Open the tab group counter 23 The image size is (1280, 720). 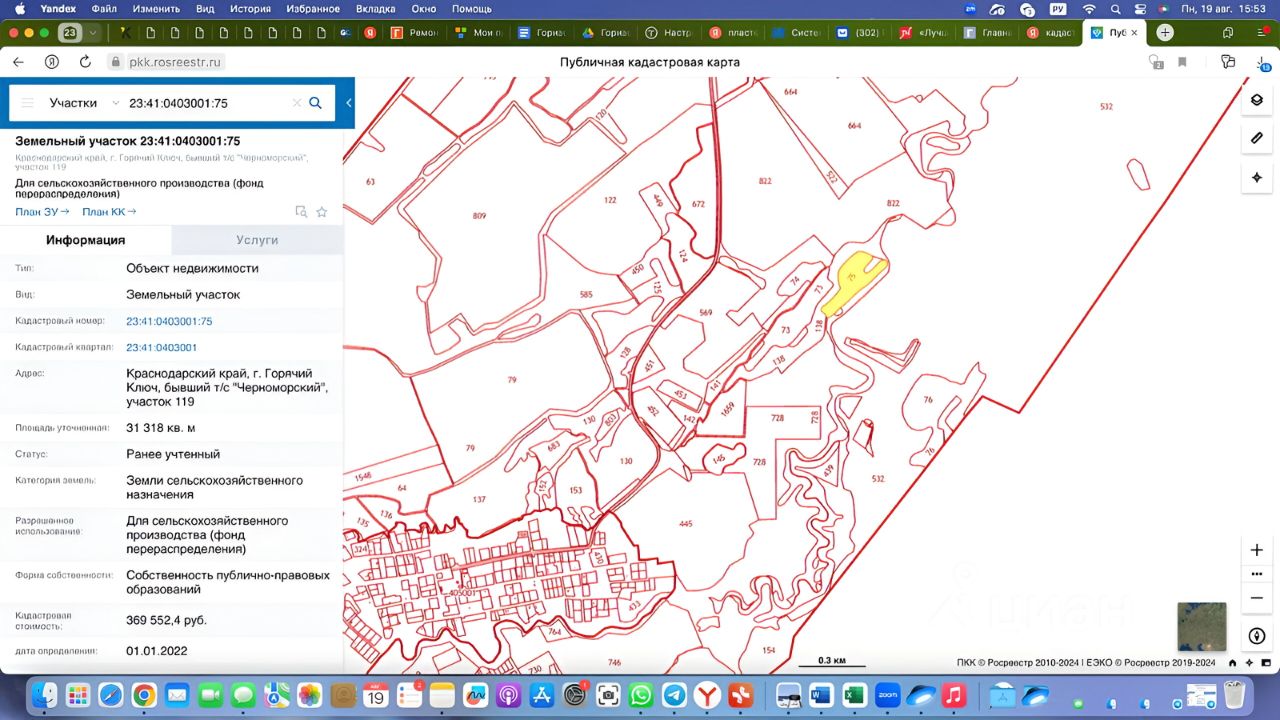click(x=69, y=33)
